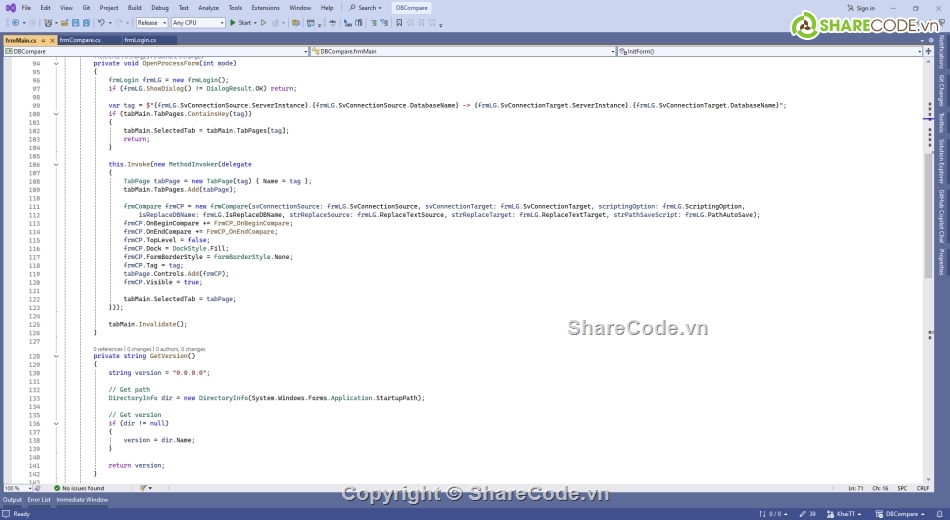Open the Toolbox side panel
950x520 pixels.
pyautogui.click(x=942, y=122)
